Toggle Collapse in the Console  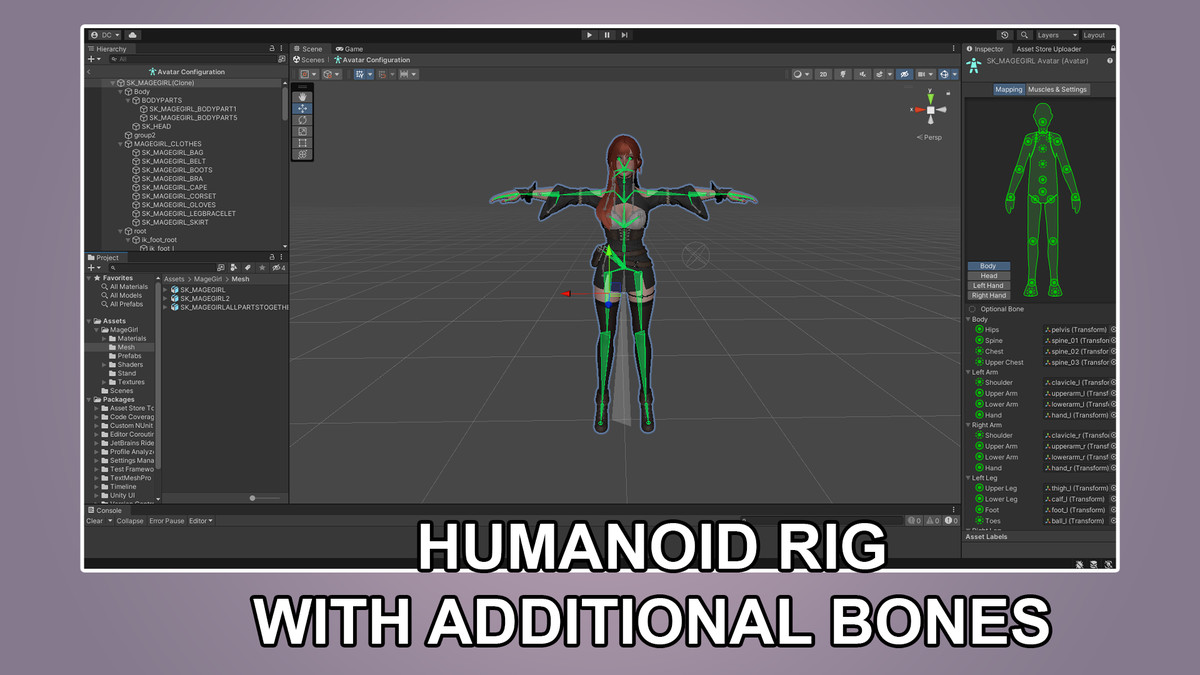130,521
